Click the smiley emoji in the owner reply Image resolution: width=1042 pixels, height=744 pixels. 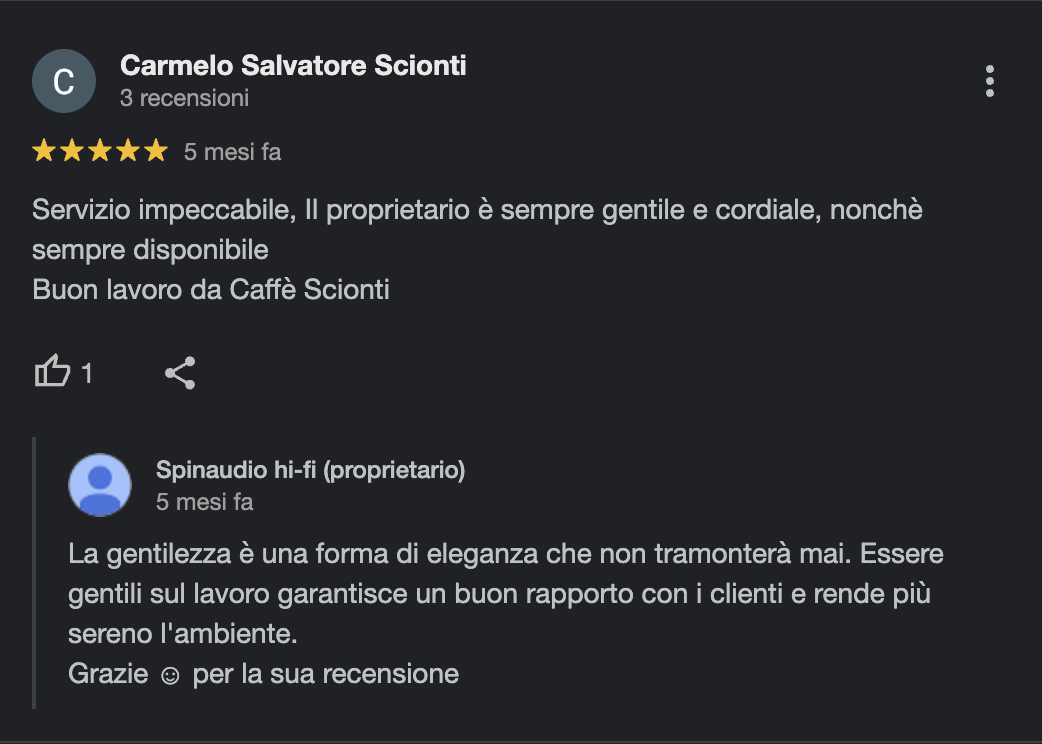coord(170,676)
